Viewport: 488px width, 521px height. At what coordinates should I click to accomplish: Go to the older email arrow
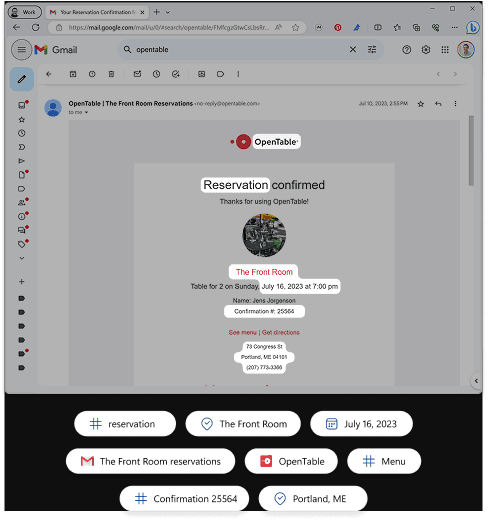pyautogui.click(x=455, y=74)
